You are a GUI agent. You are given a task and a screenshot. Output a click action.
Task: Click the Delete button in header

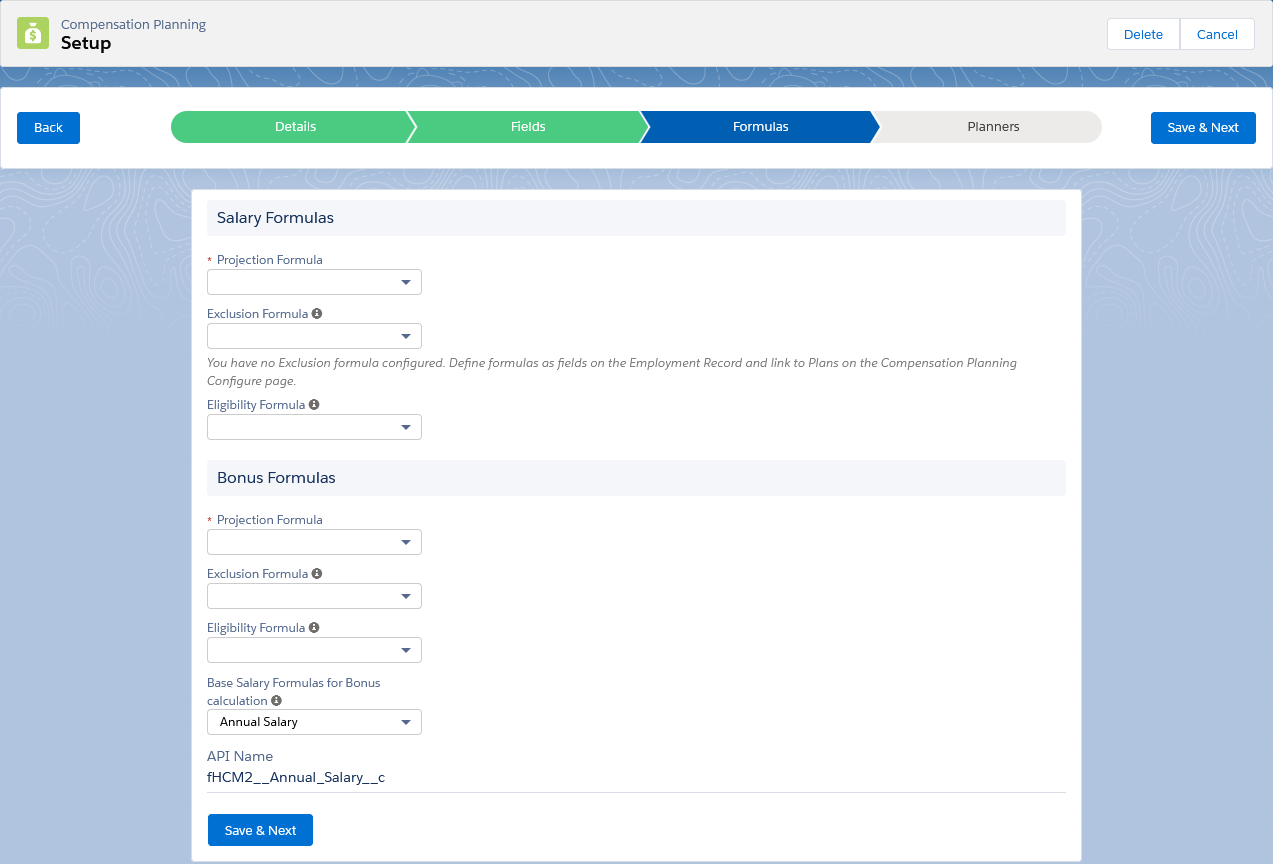[1143, 34]
